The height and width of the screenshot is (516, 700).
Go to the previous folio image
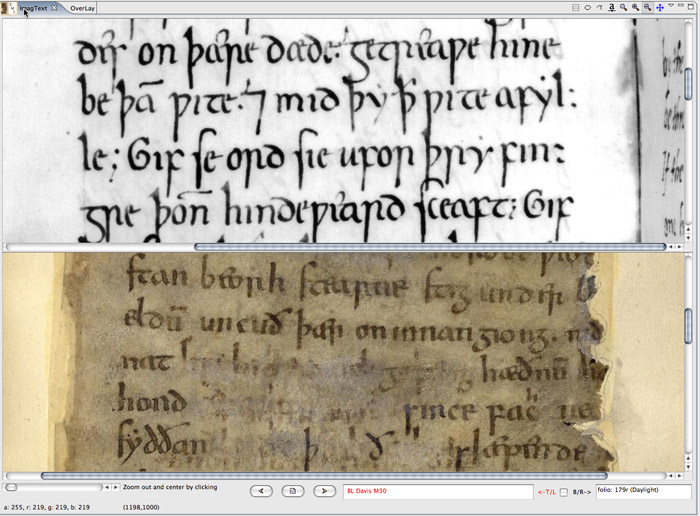click(x=262, y=491)
